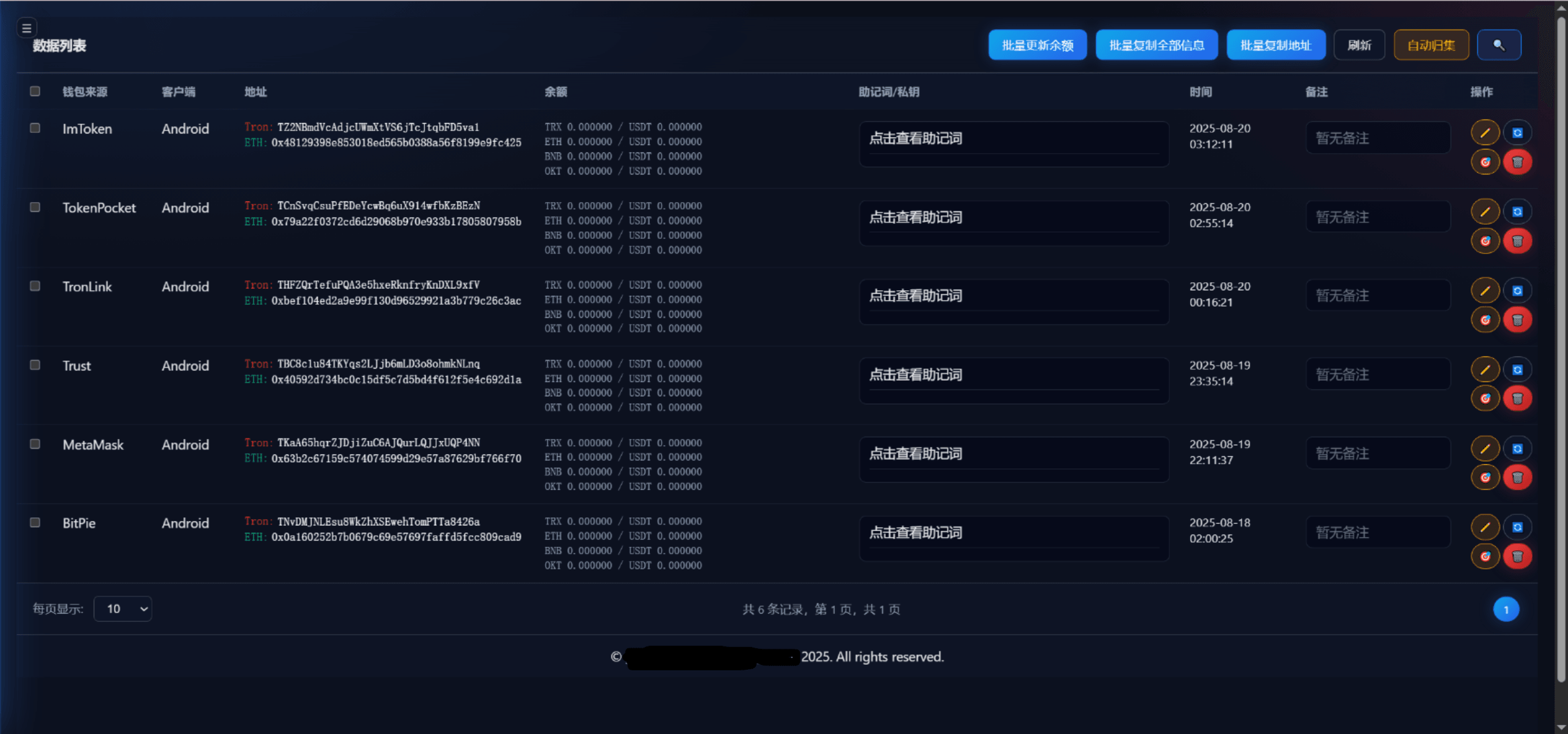This screenshot has width=1568, height=734.
Task: Check the checkbox for the ImToken row
Action: pos(35,128)
